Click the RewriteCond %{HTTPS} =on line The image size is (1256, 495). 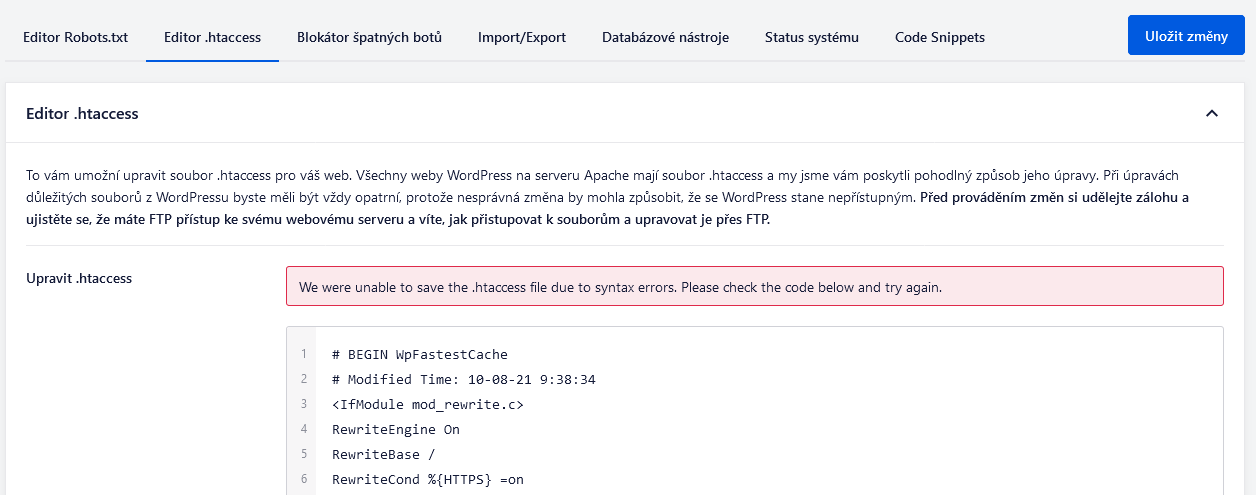coord(428,479)
